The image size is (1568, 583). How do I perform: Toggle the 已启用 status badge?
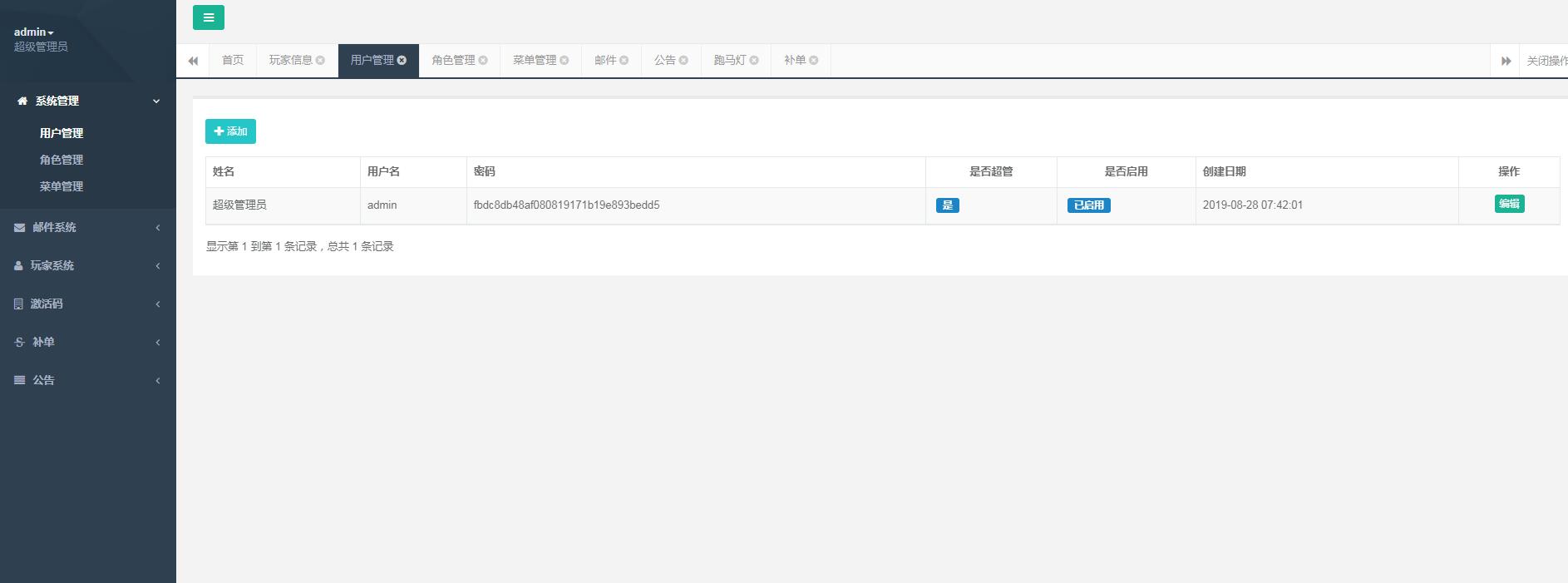[1088, 205]
